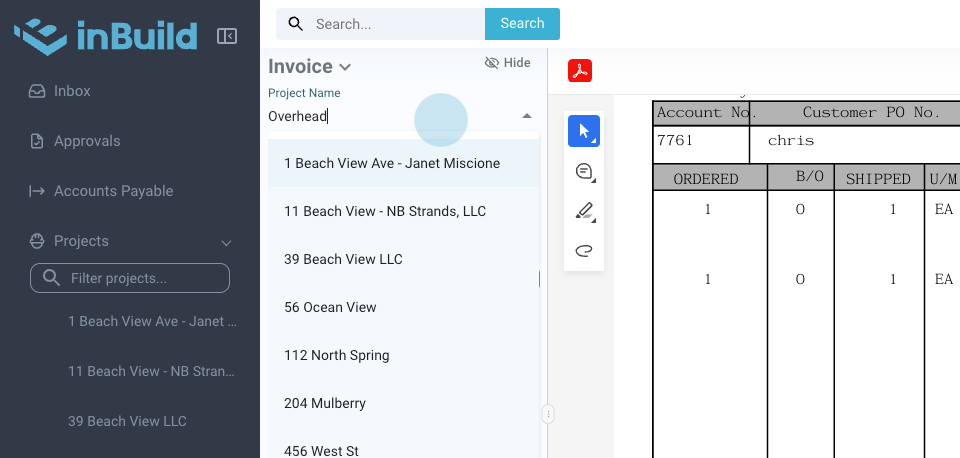960x458 pixels.
Task: Open Accounts Payable
Action: 113,191
